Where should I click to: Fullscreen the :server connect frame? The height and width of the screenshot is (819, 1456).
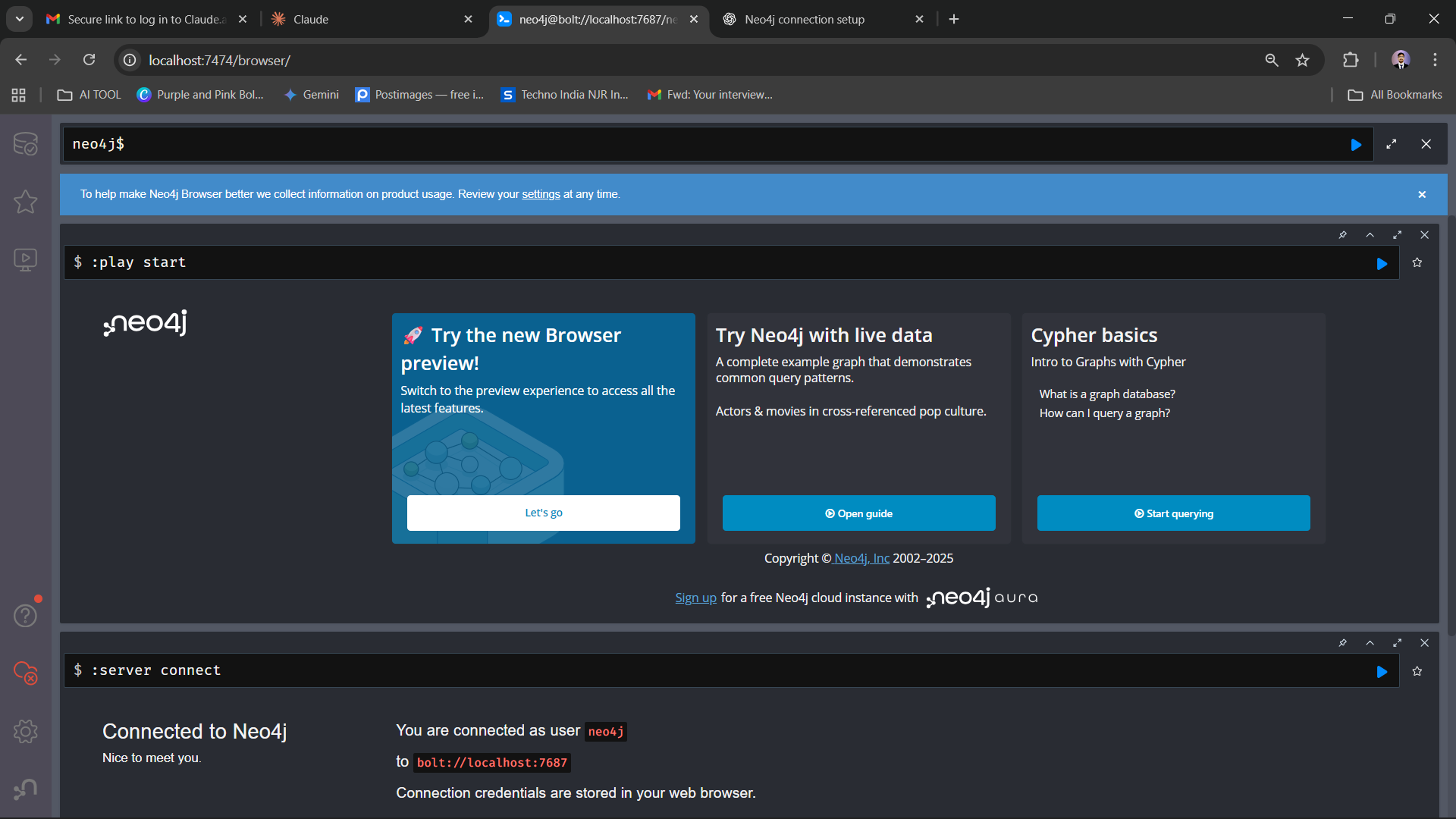[1398, 643]
